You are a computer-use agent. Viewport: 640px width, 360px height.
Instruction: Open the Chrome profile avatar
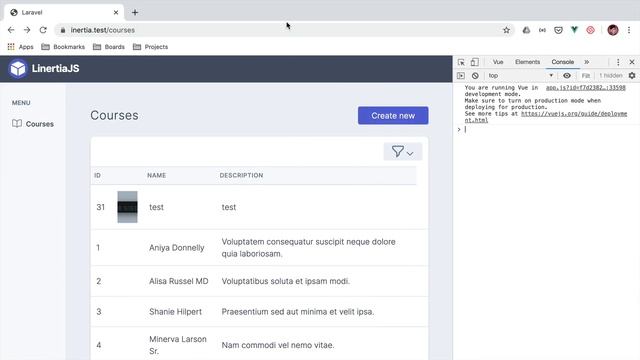point(613,30)
